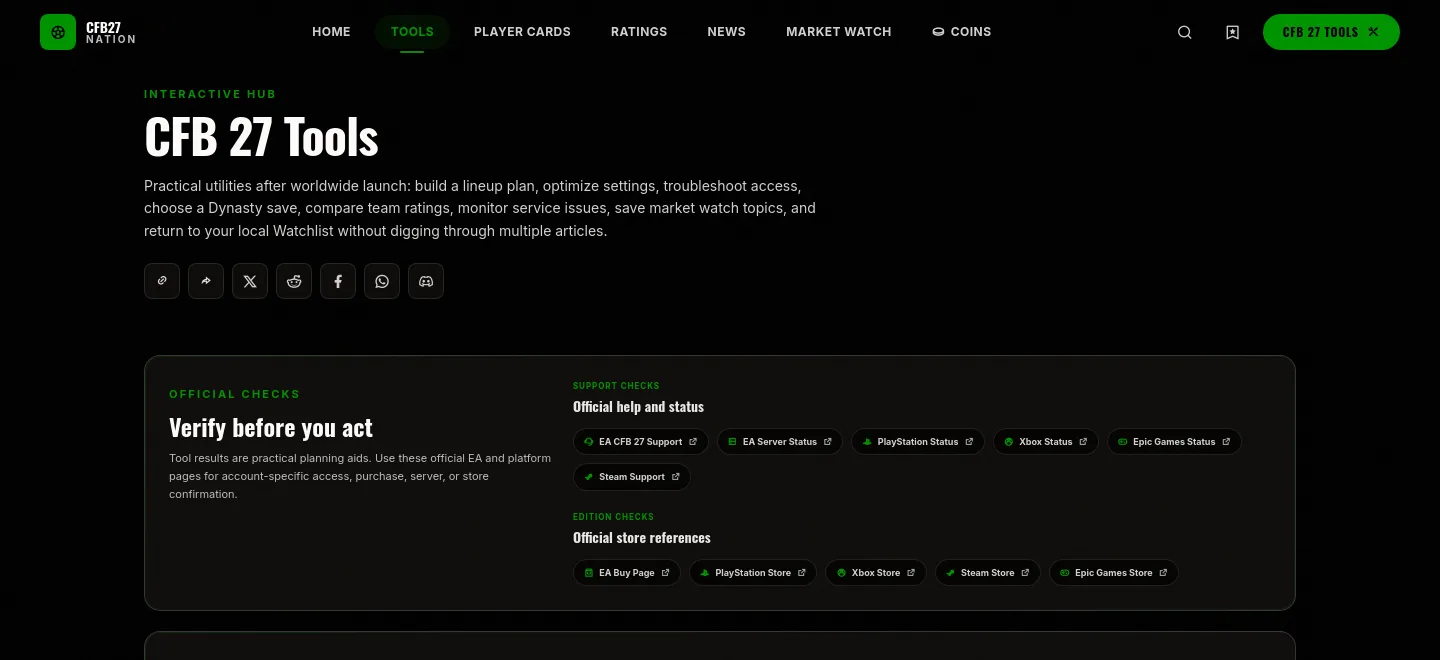This screenshot has height=660, width=1440.
Task: Open EA Server Status link
Action: point(780,442)
